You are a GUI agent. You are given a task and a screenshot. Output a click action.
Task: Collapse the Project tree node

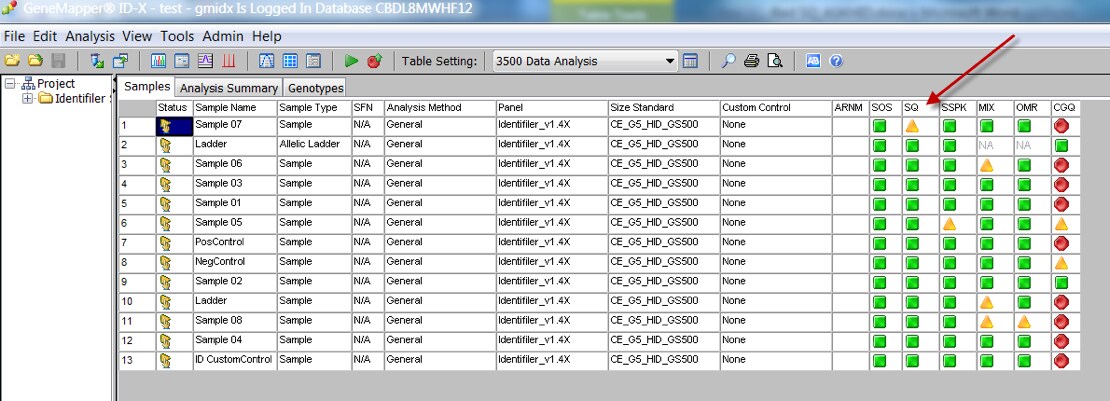(10, 84)
